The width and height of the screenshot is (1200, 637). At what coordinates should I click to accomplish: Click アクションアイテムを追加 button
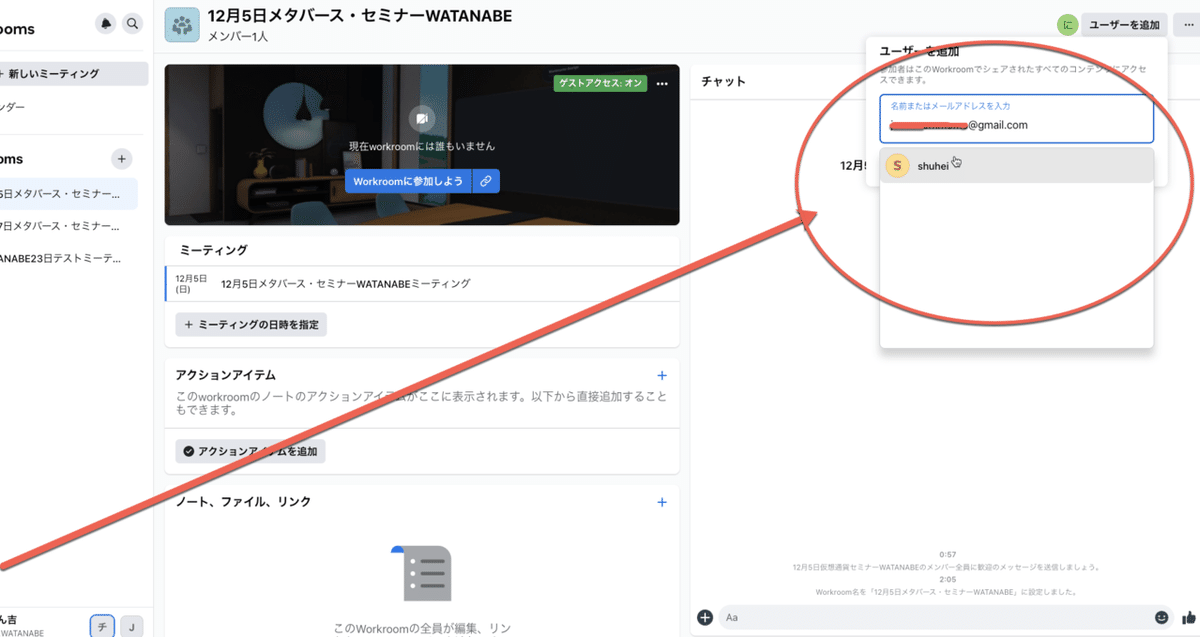250,451
